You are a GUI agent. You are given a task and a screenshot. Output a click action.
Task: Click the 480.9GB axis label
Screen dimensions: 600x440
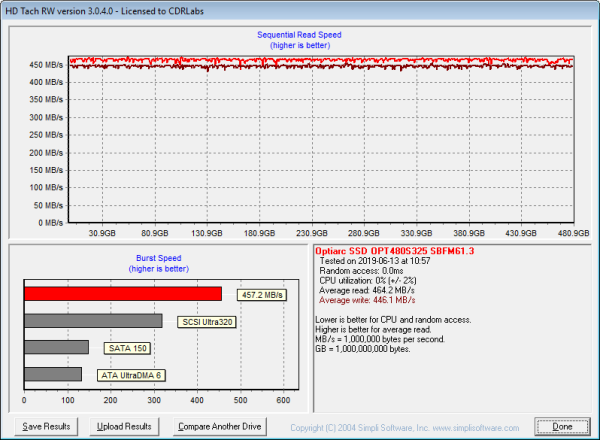(x=573, y=233)
